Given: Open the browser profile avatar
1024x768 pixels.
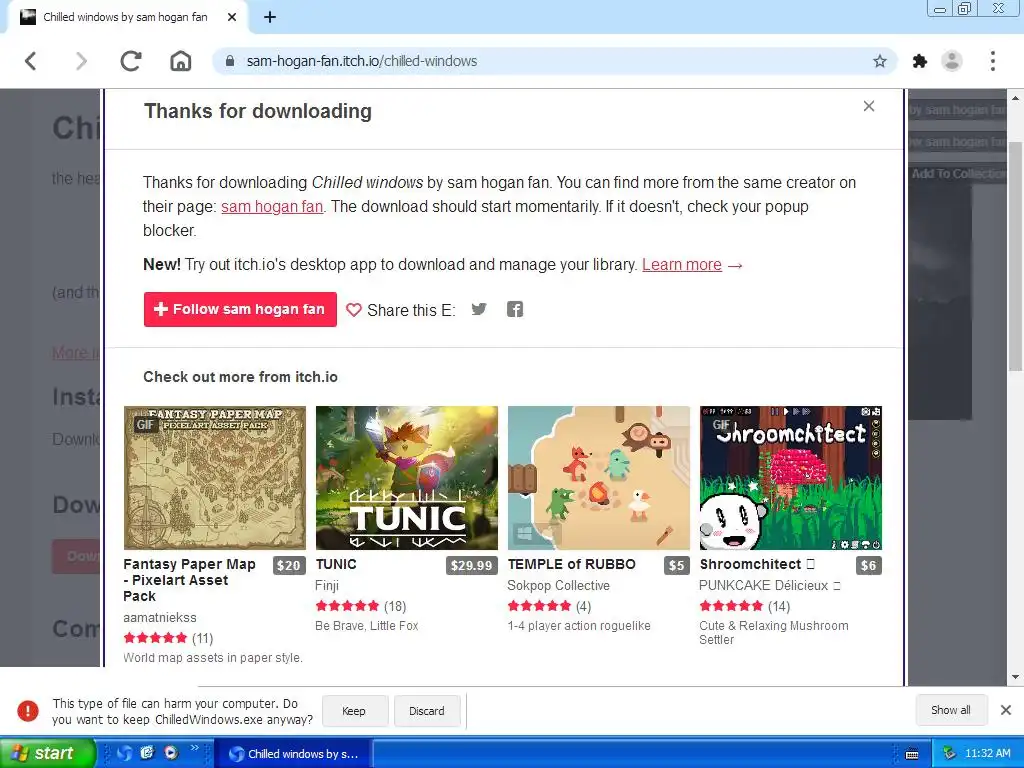Looking at the screenshot, I should [952, 61].
